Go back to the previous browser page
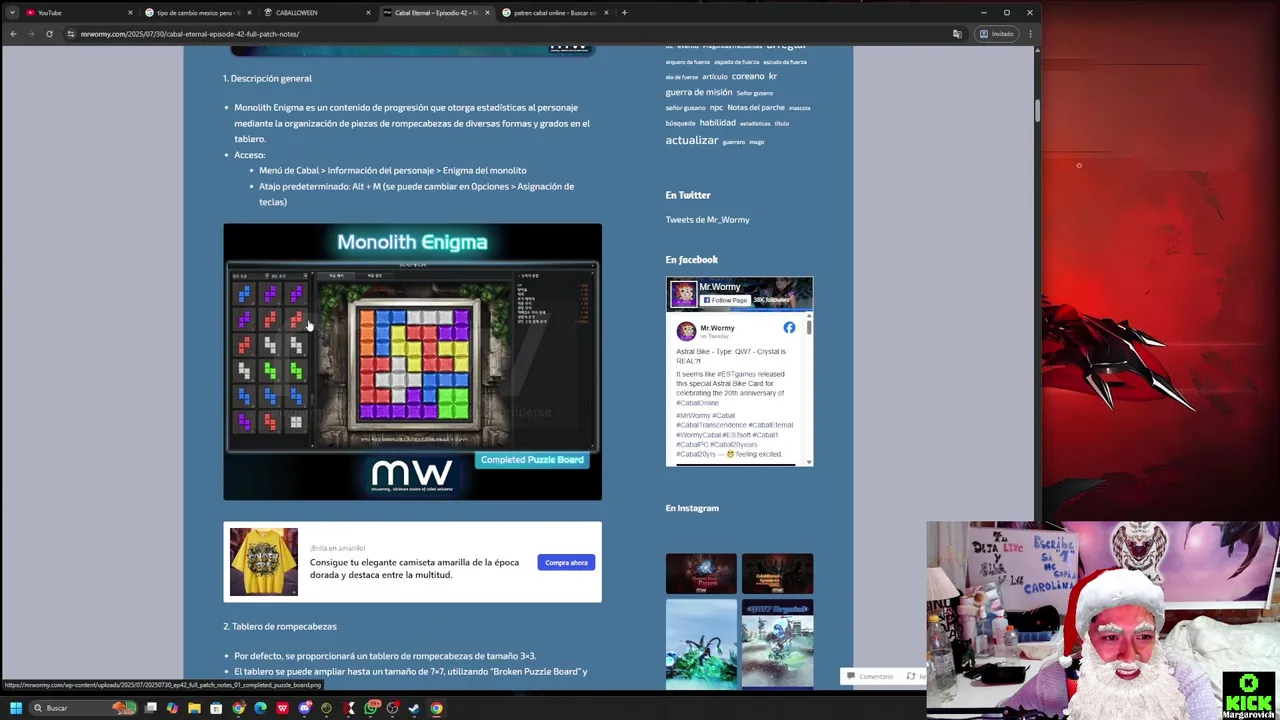1280x720 pixels. click(x=13, y=34)
